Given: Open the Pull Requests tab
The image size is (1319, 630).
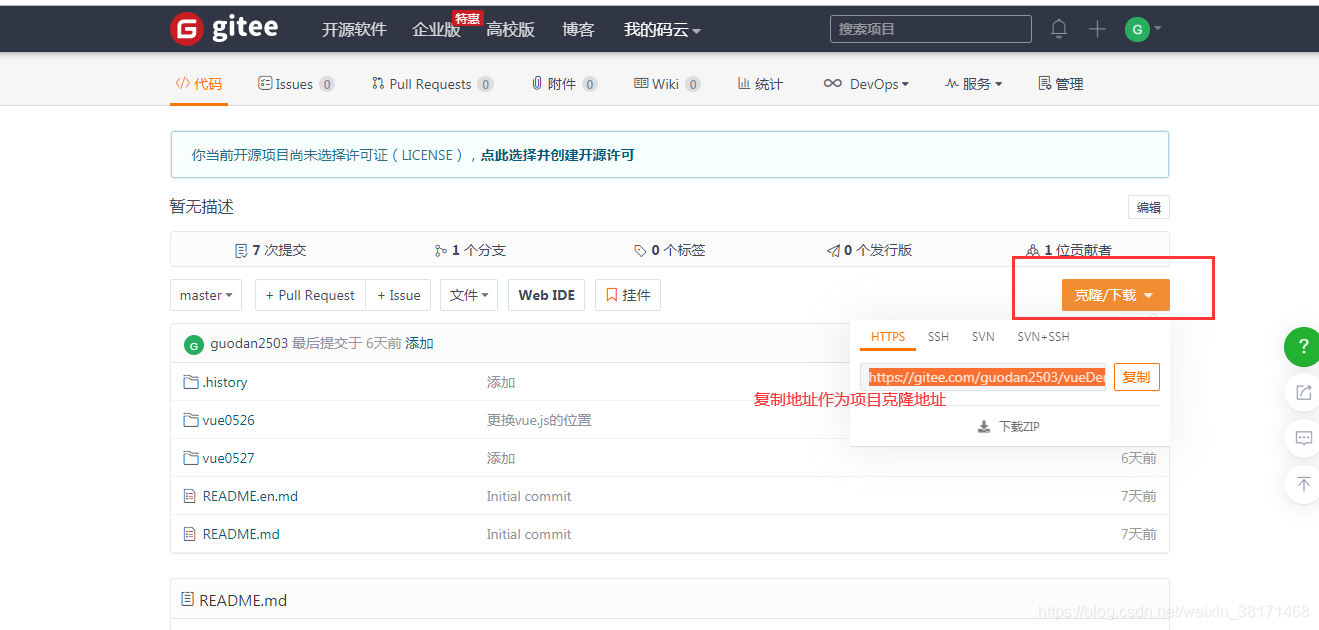Looking at the screenshot, I should click(x=432, y=84).
